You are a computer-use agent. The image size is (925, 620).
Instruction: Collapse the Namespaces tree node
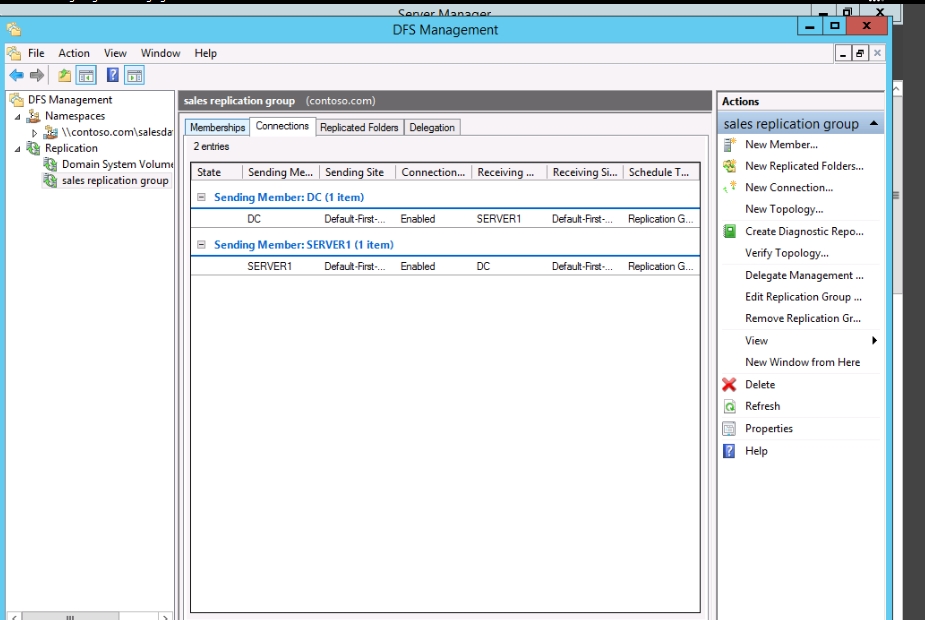(17, 116)
